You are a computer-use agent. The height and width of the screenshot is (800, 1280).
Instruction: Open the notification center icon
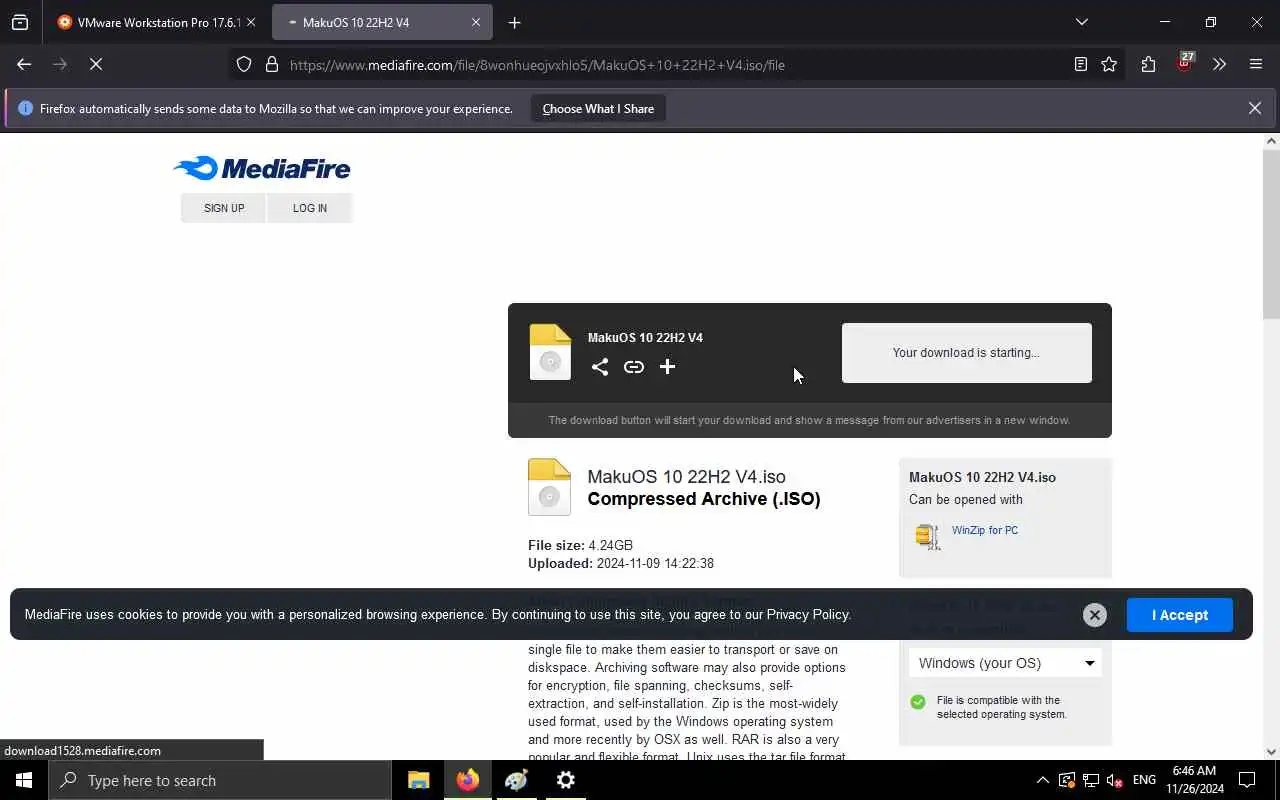(1247, 780)
